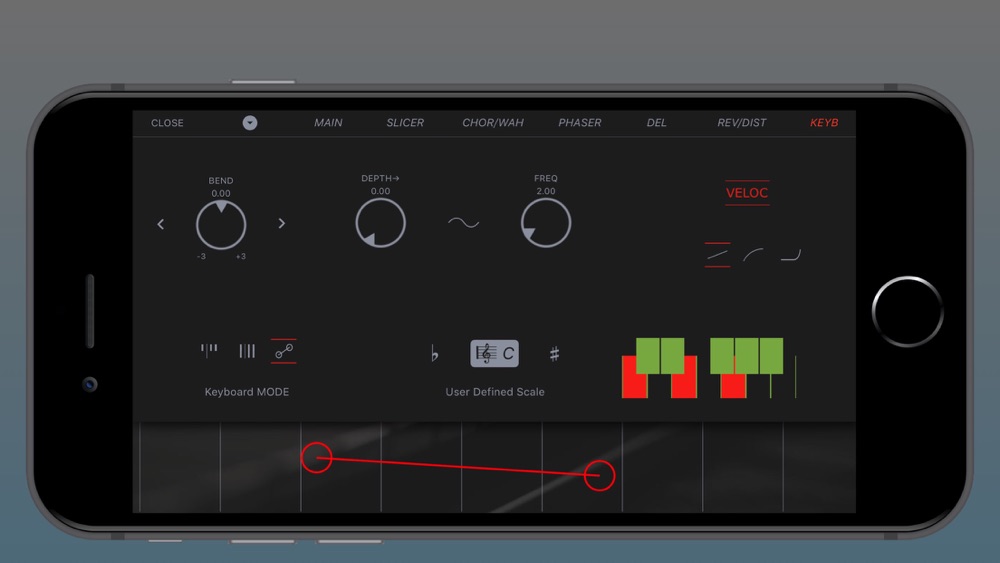Click the phone's home button
The width and height of the screenshot is (1000, 563).
coord(908,312)
